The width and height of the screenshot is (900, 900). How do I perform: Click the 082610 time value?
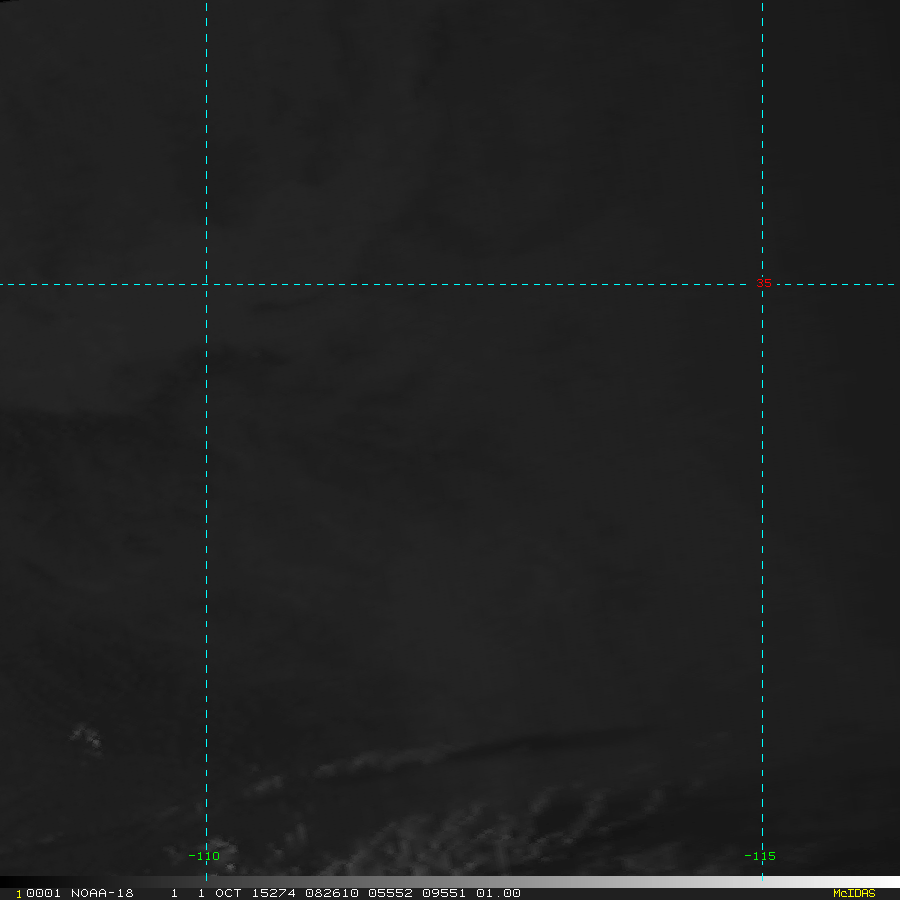332,893
